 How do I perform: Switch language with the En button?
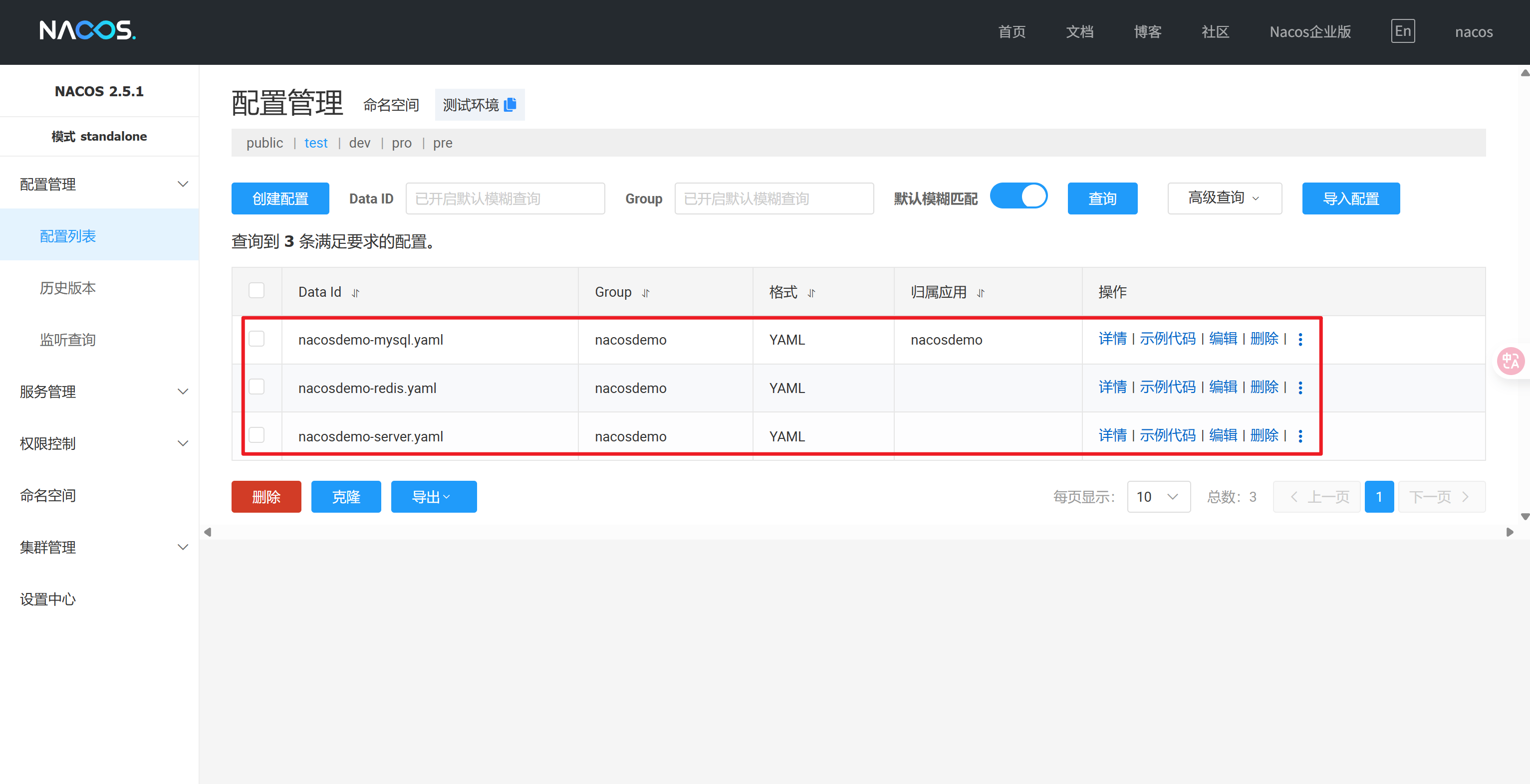[x=1403, y=31]
